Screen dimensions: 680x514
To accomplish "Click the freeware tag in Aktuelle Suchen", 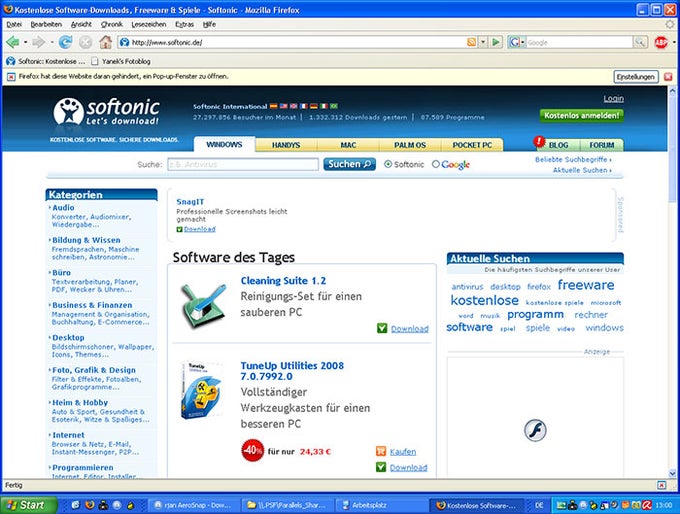I will 585,285.
